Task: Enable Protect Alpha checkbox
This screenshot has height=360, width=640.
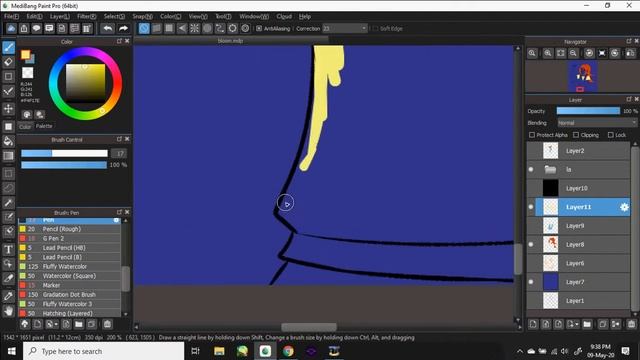Action: coord(532,135)
